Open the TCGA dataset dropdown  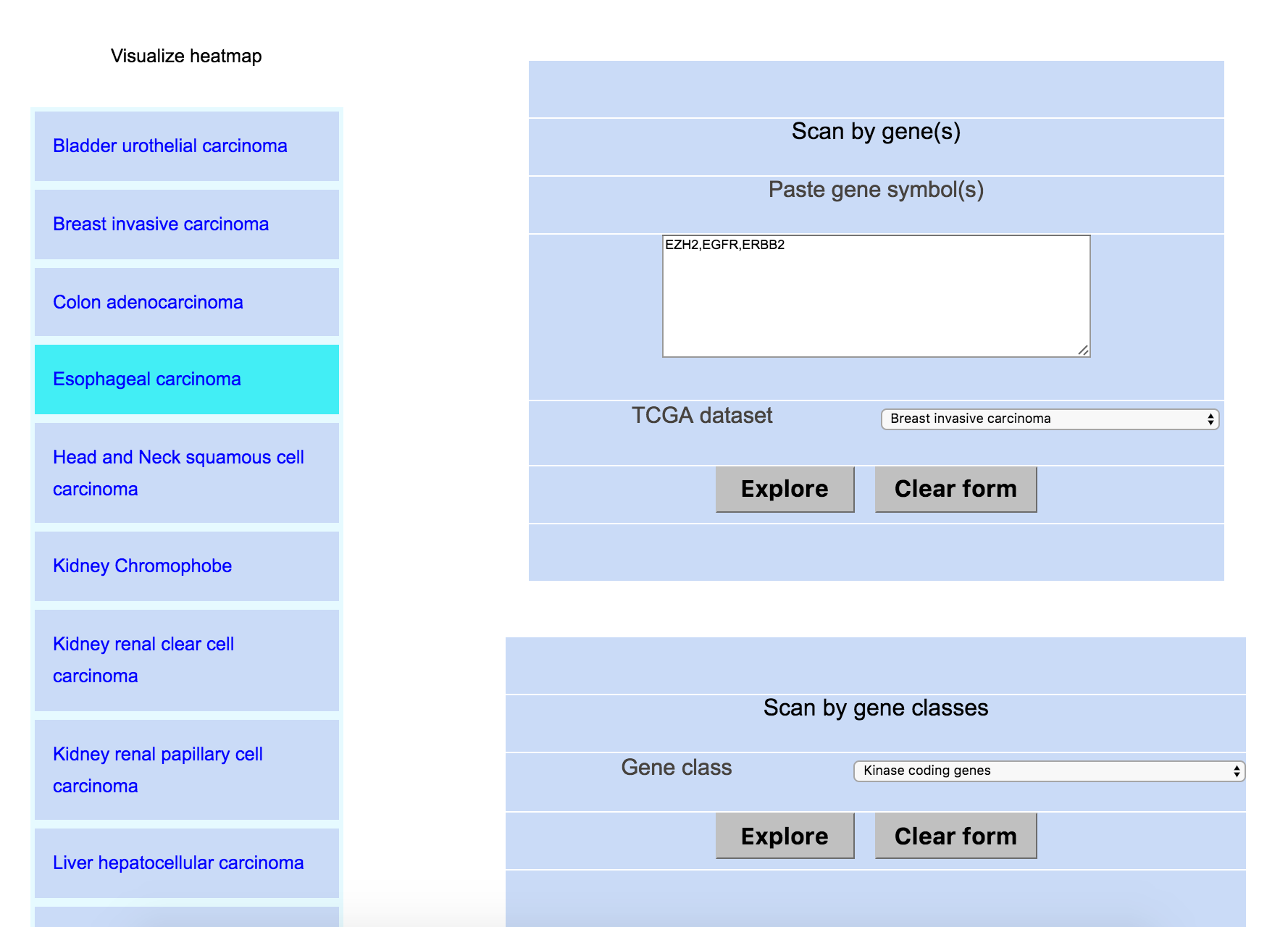1049,419
